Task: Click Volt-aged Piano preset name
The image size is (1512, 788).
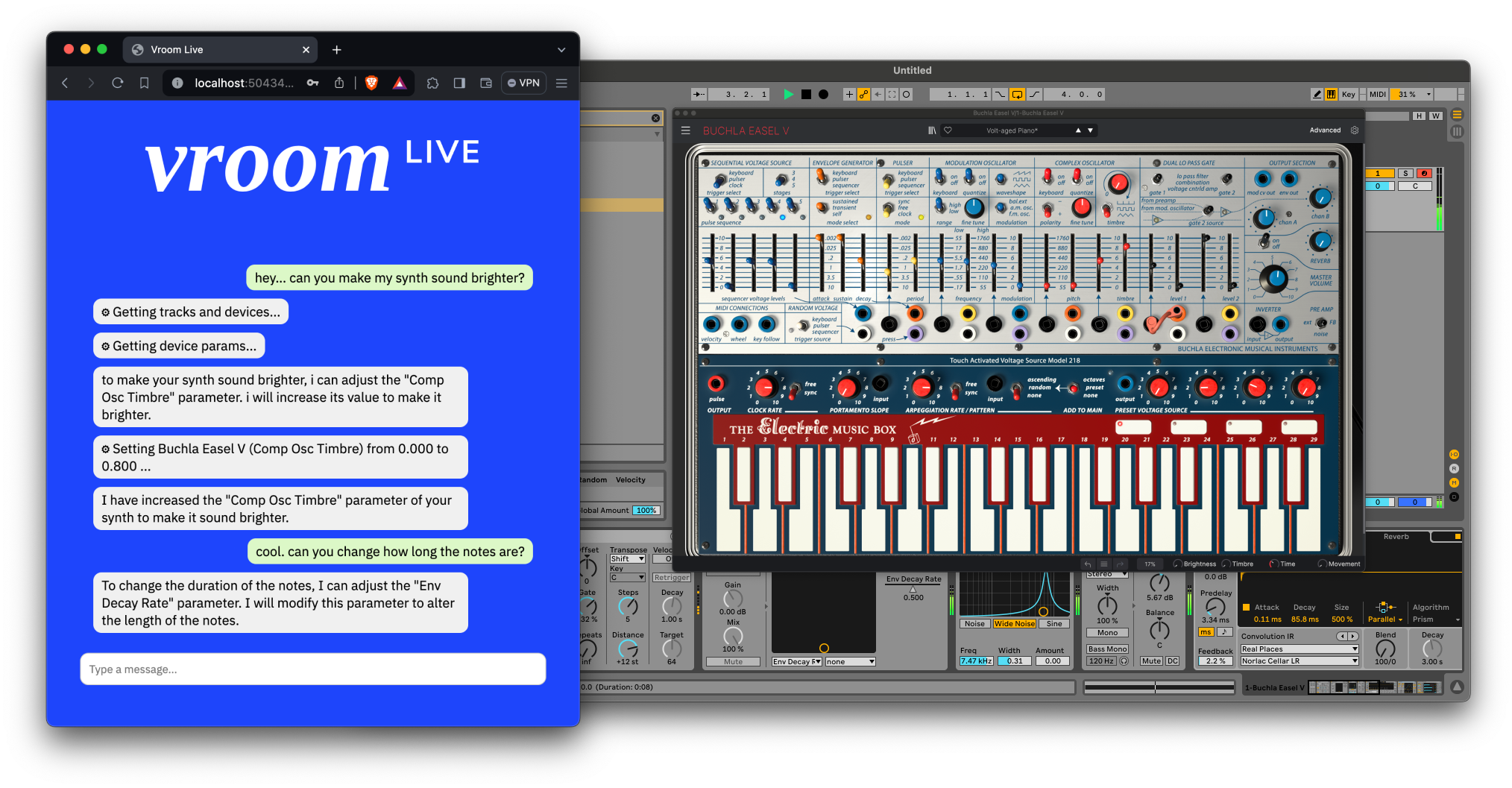Action: pyautogui.click(x=1012, y=130)
